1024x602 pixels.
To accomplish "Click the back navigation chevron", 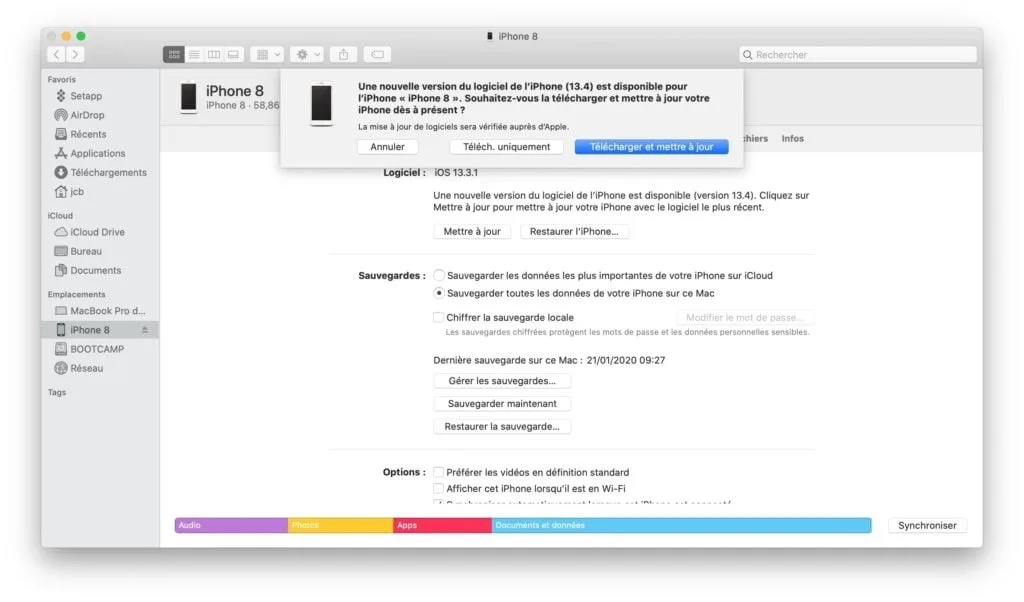I will click(x=55, y=54).
